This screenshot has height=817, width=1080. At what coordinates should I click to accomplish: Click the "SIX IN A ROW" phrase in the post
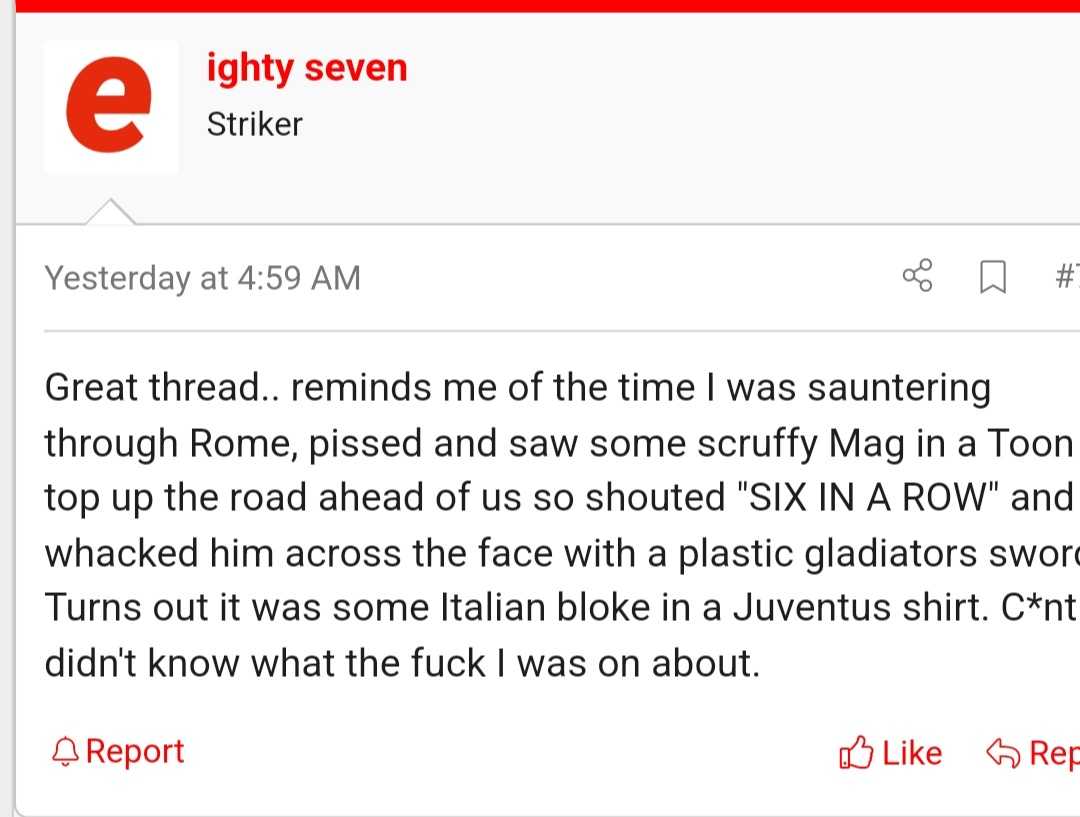tap(868, 497)
